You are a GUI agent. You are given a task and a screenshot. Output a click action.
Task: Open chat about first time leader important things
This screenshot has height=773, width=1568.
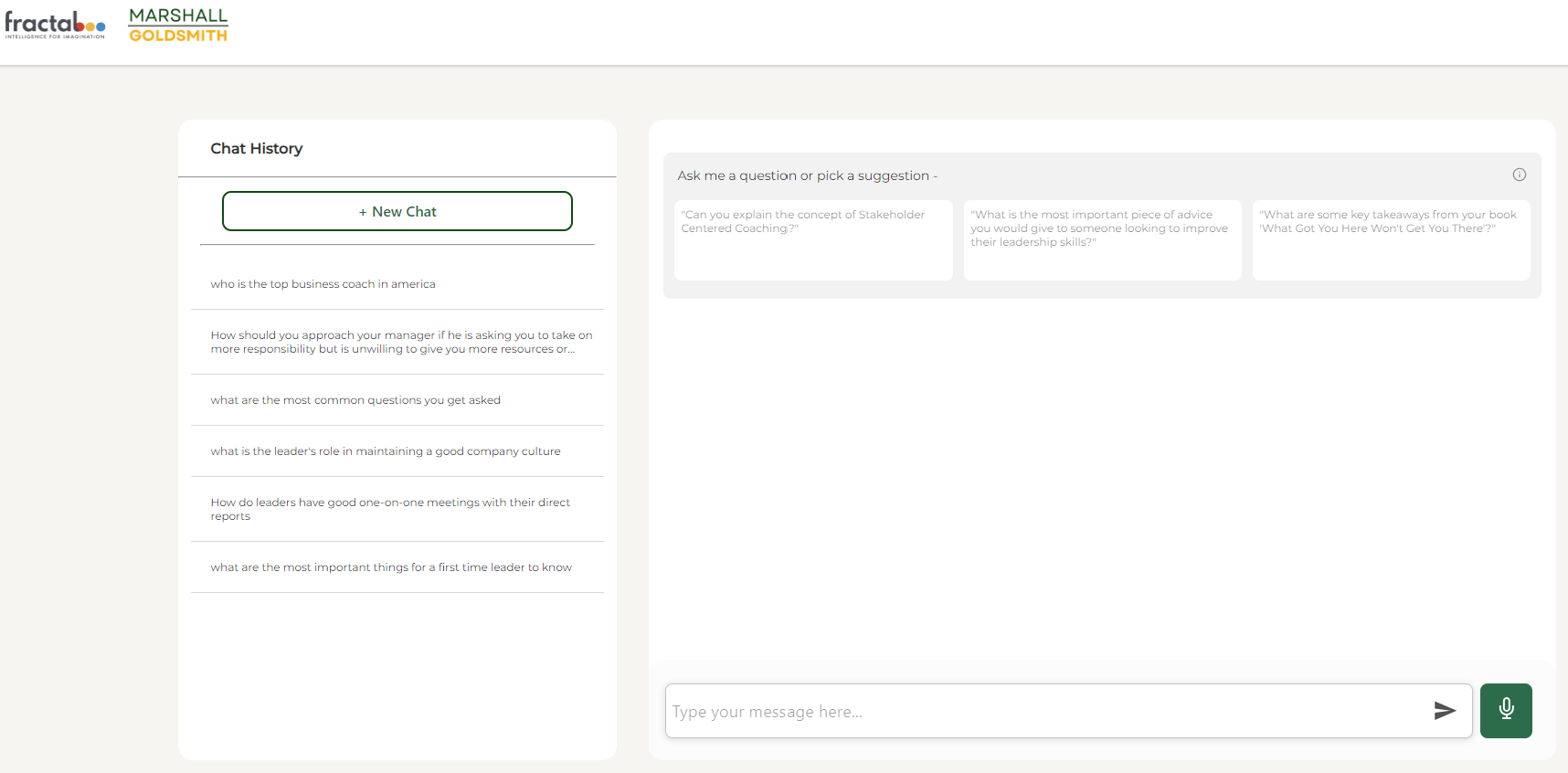coord(397,567)
